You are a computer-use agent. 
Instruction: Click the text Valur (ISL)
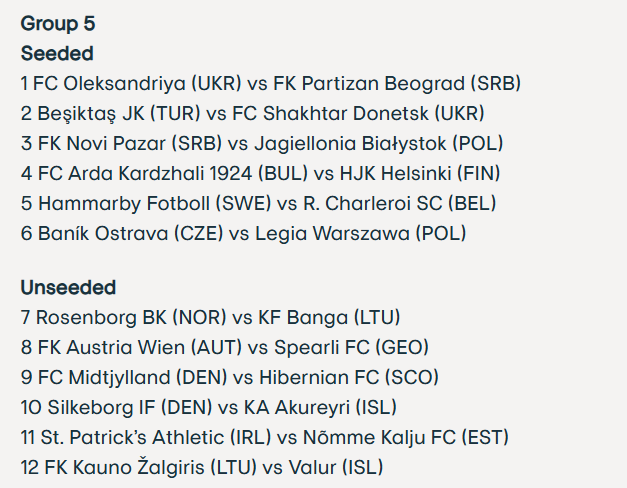(336, 468)
